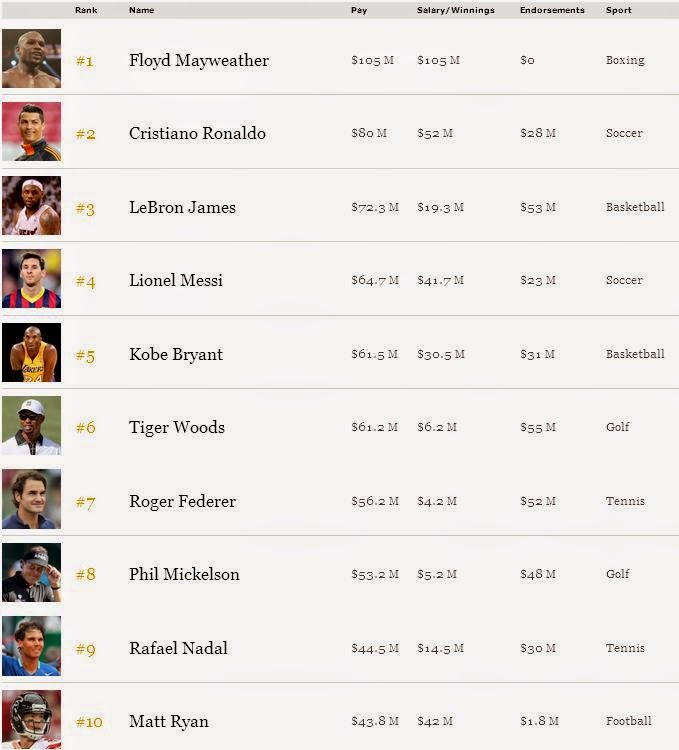
Task: Click Cristiano Ronaldo's thumbnail photo
Action: [x=32, y=132]
